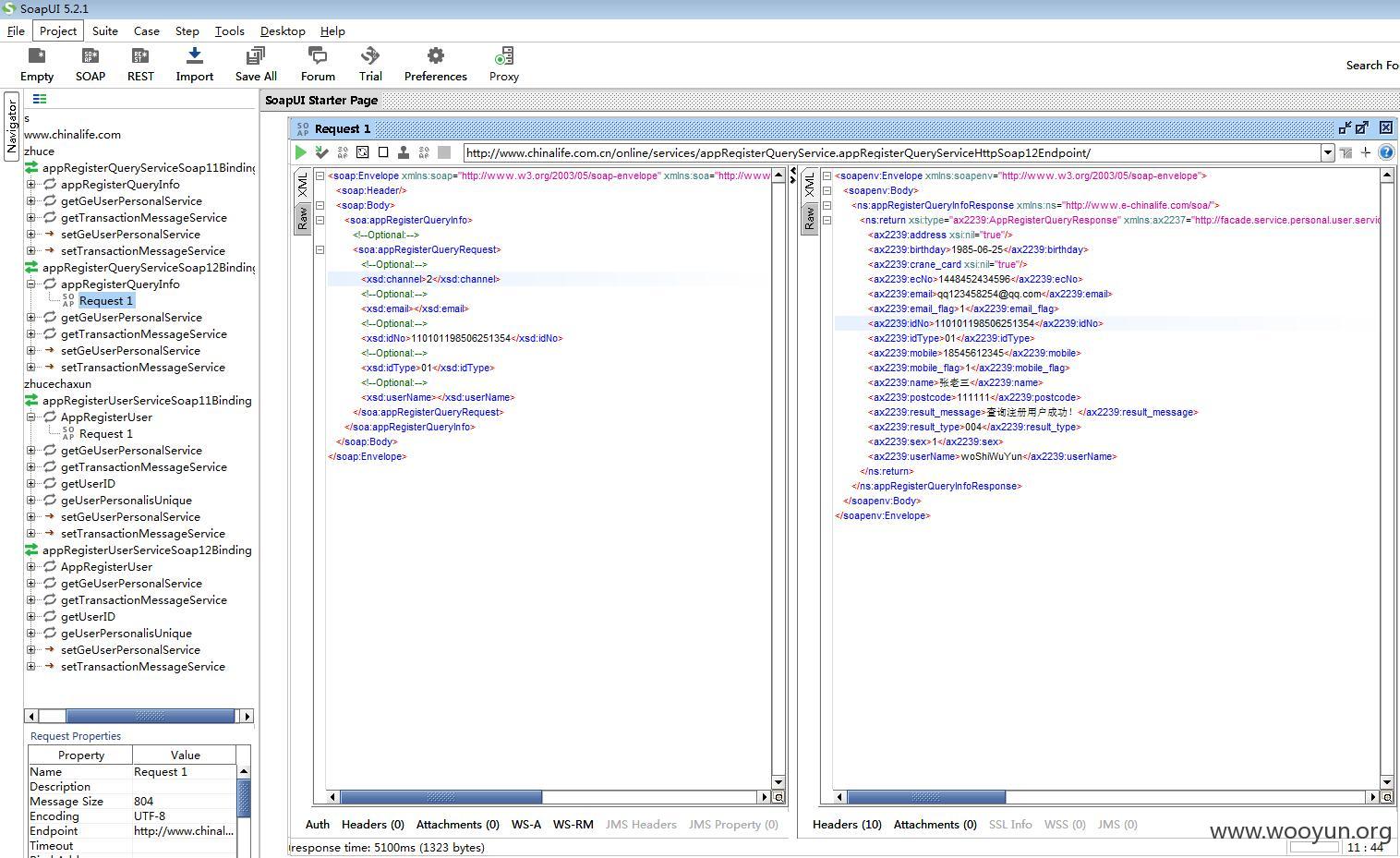The height and width of the screenshot is (858, 1400).
Task: Open response Attachments (0) tab
Action: 935,825
